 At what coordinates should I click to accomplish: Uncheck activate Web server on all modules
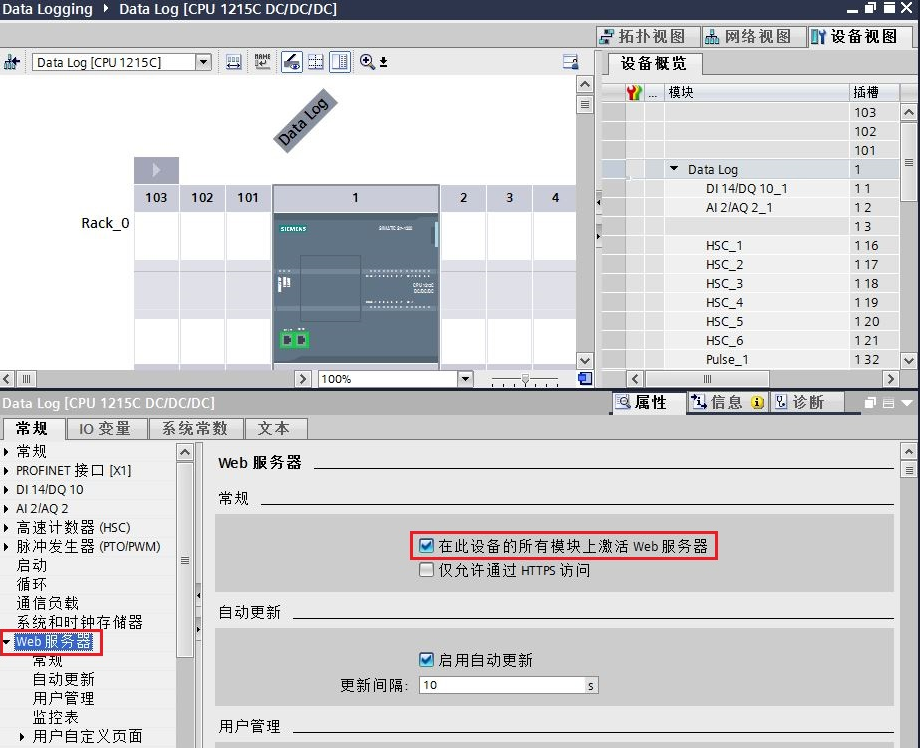tap(427, 546)
